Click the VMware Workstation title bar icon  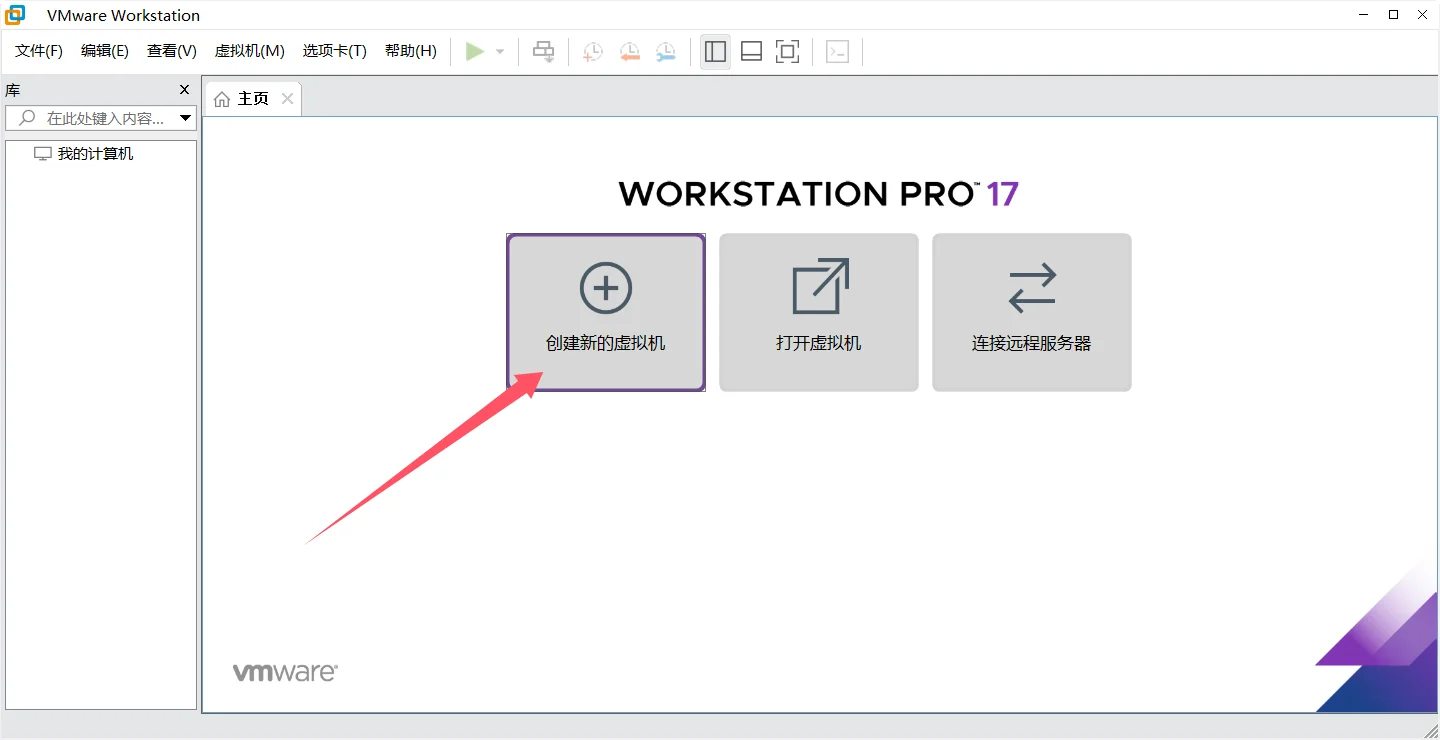16,15
